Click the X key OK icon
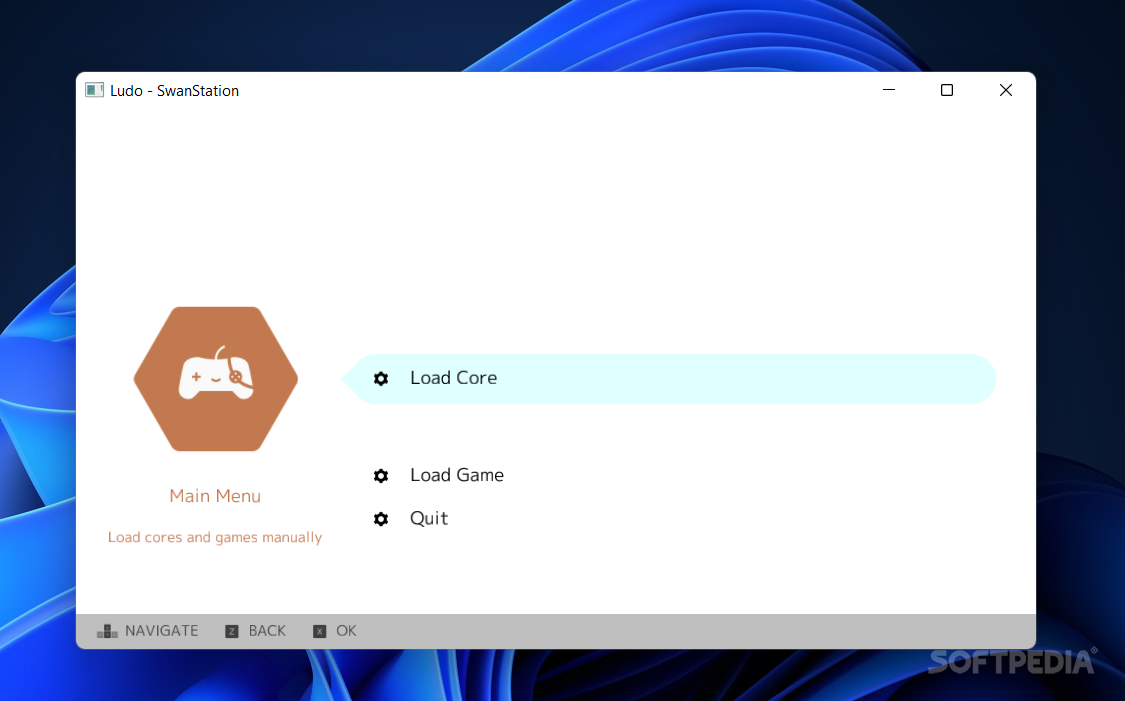The width and height of the screenshot is (1125, 701). pyautogui.click(x=320, y=631)
